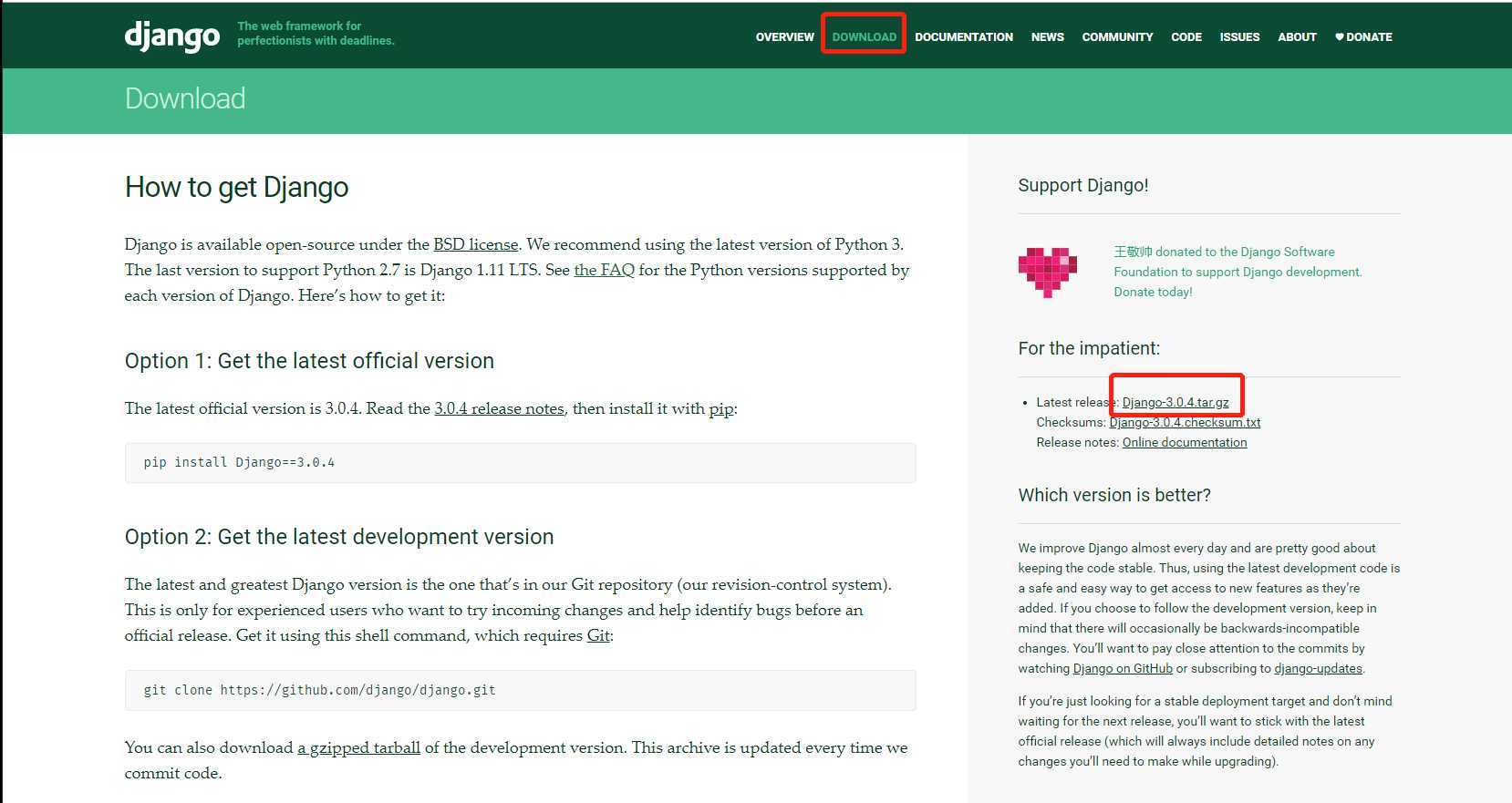Go to DOCUMENTATION in the top nav

pyautogui.click(x=964, y=37)
